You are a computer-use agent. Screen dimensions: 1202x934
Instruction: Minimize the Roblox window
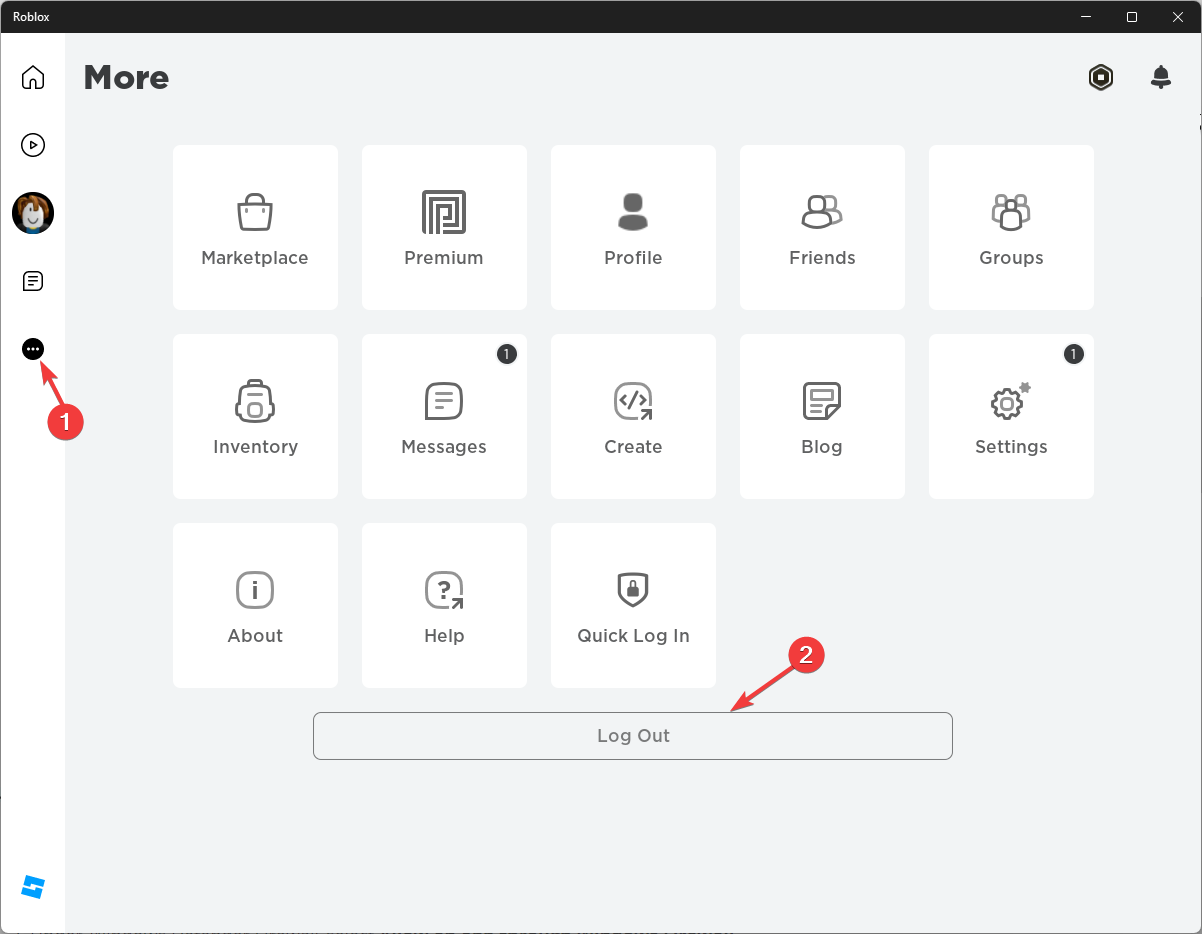tap(1086, 16)
